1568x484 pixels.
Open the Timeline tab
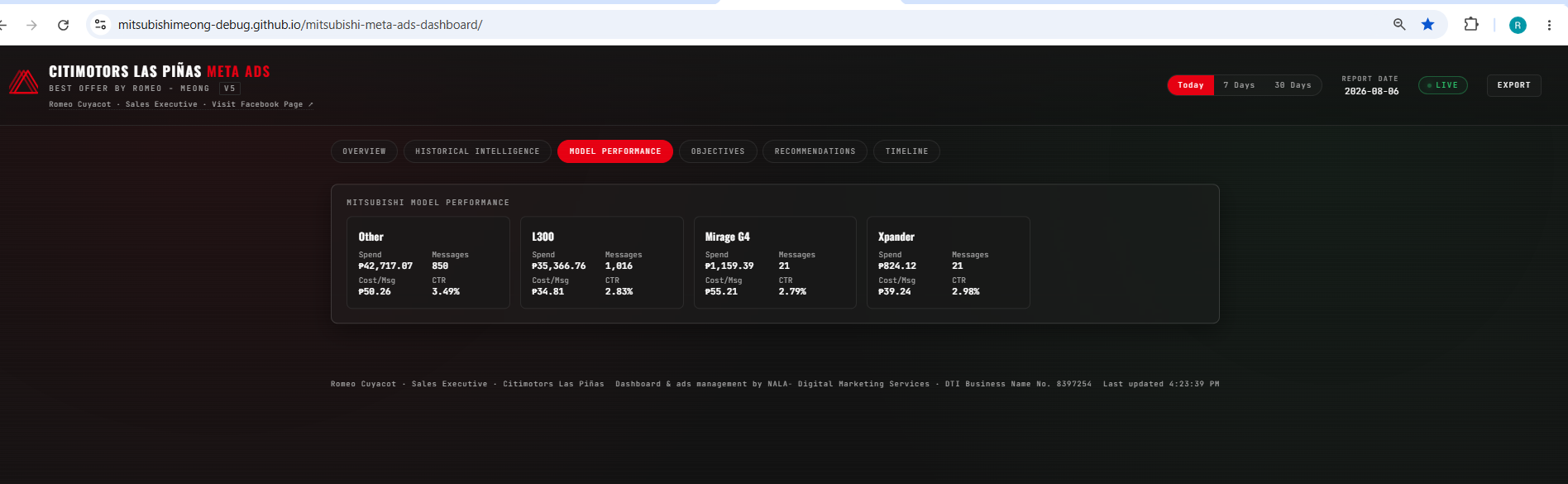pos(906,151)
